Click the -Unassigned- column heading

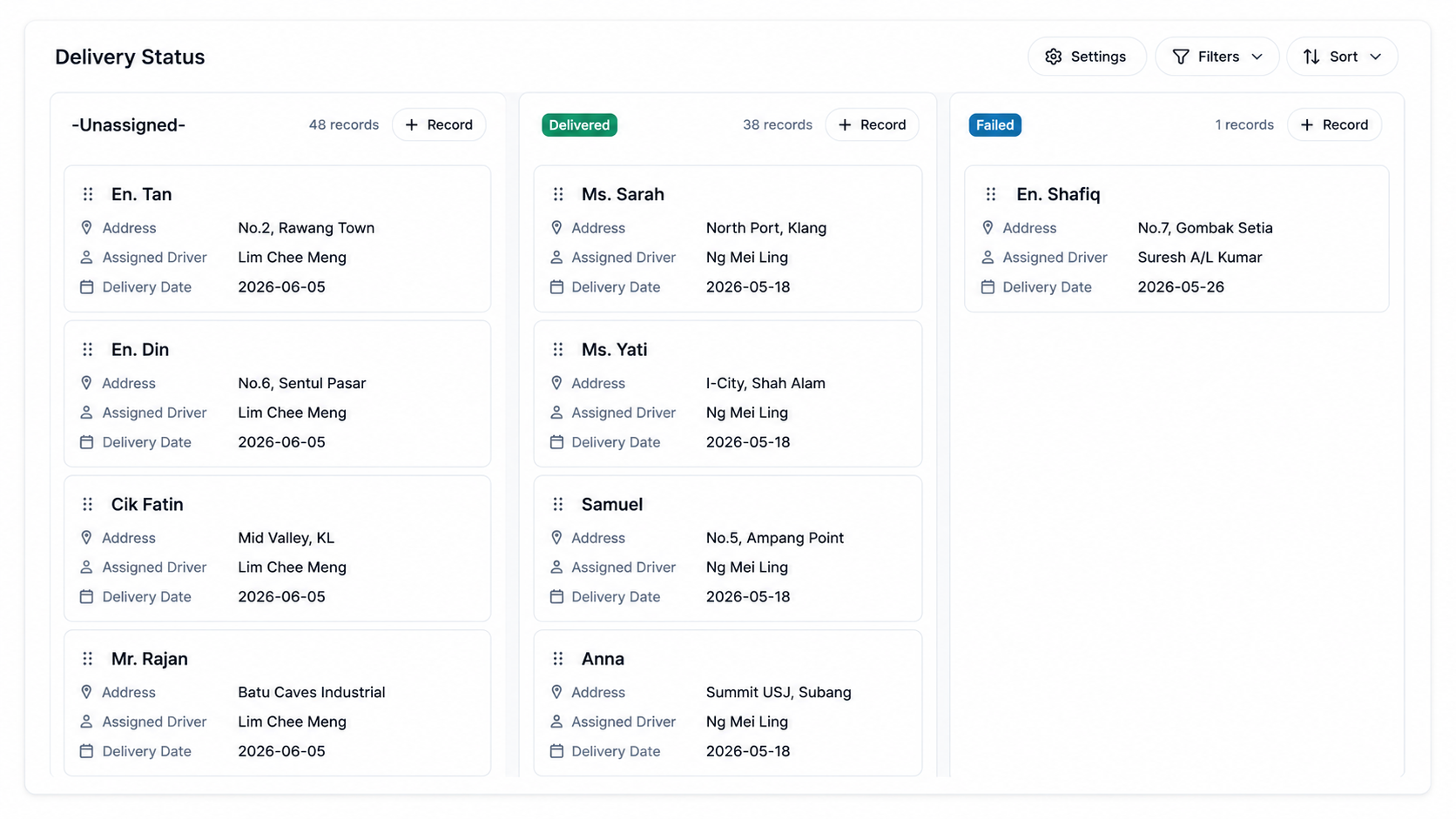(129, 125)
